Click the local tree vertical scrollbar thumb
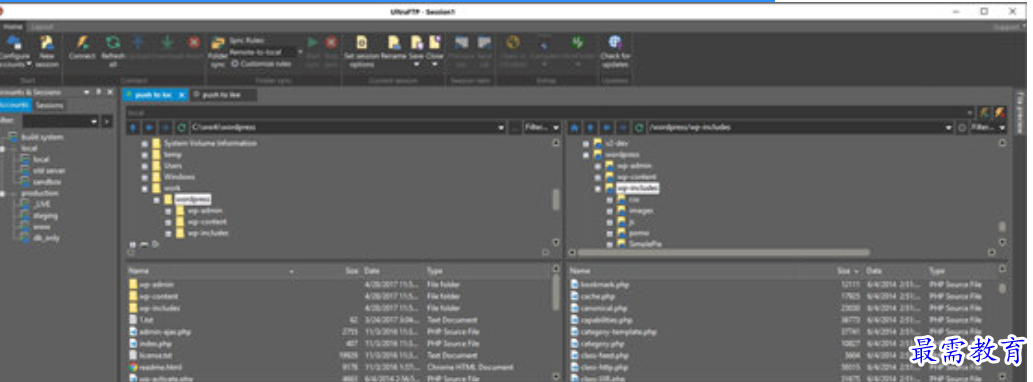This screenshot has width=1033, height=382. pos(556,200)
